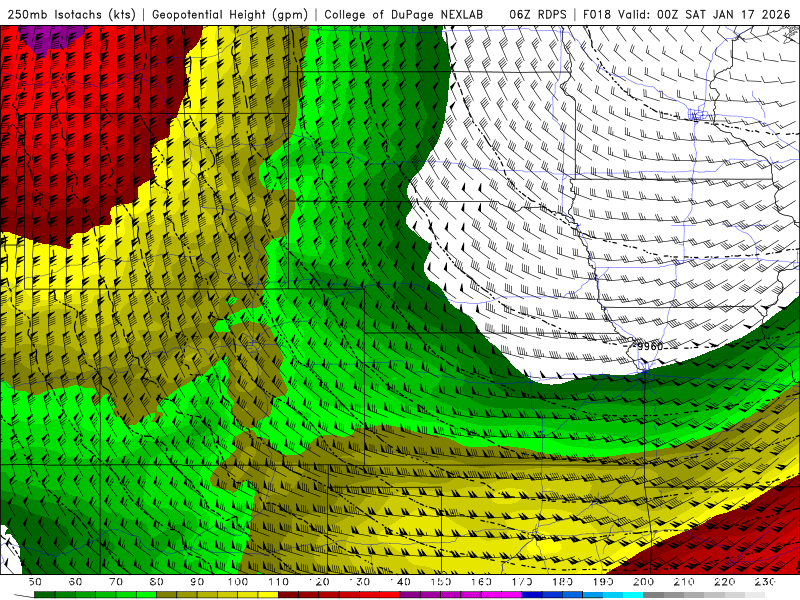
Task: Click the bright yellow swatch left of '110'
Action: click(268, 595)
